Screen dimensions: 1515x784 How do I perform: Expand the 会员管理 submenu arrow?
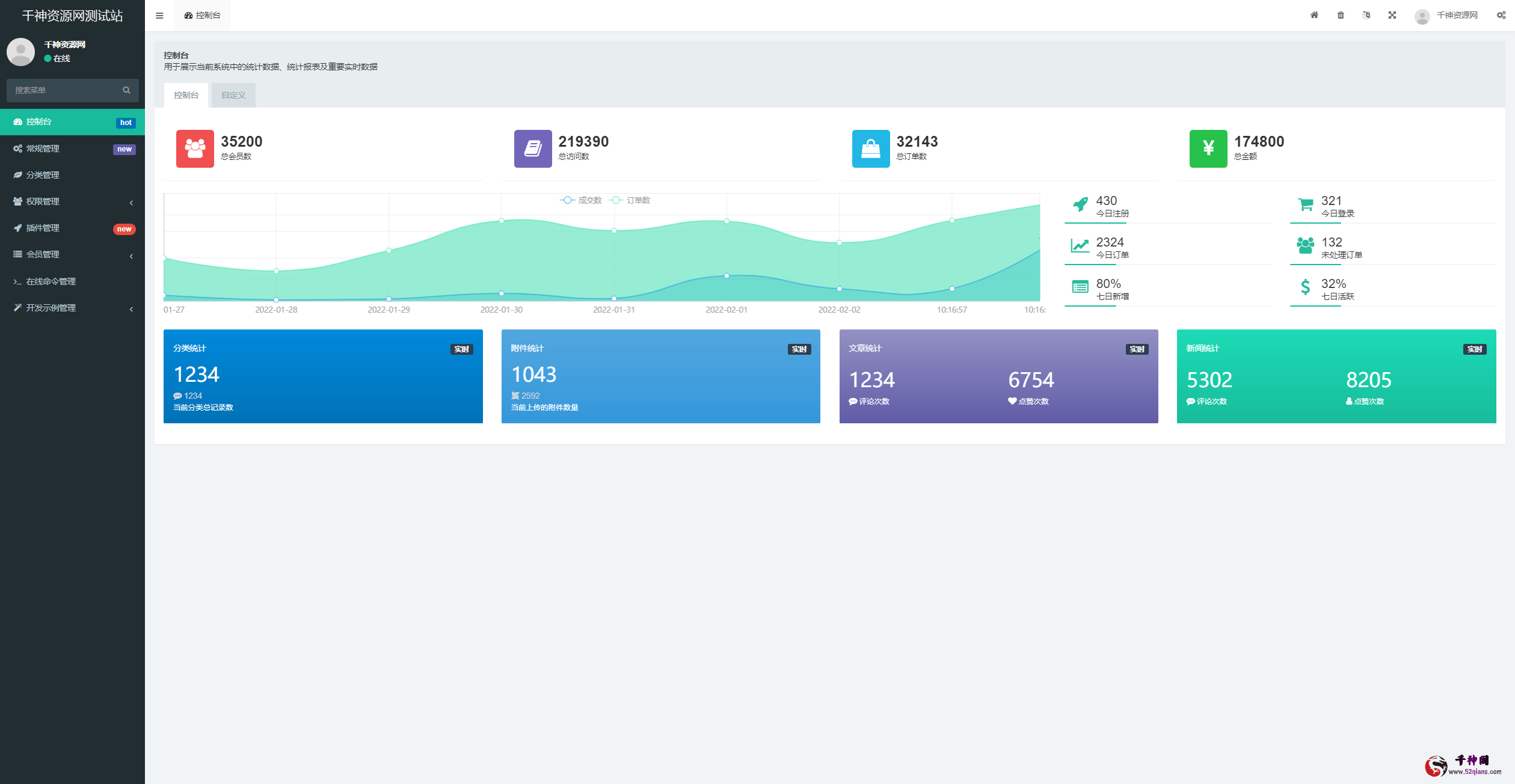click(x=131, y=256)
